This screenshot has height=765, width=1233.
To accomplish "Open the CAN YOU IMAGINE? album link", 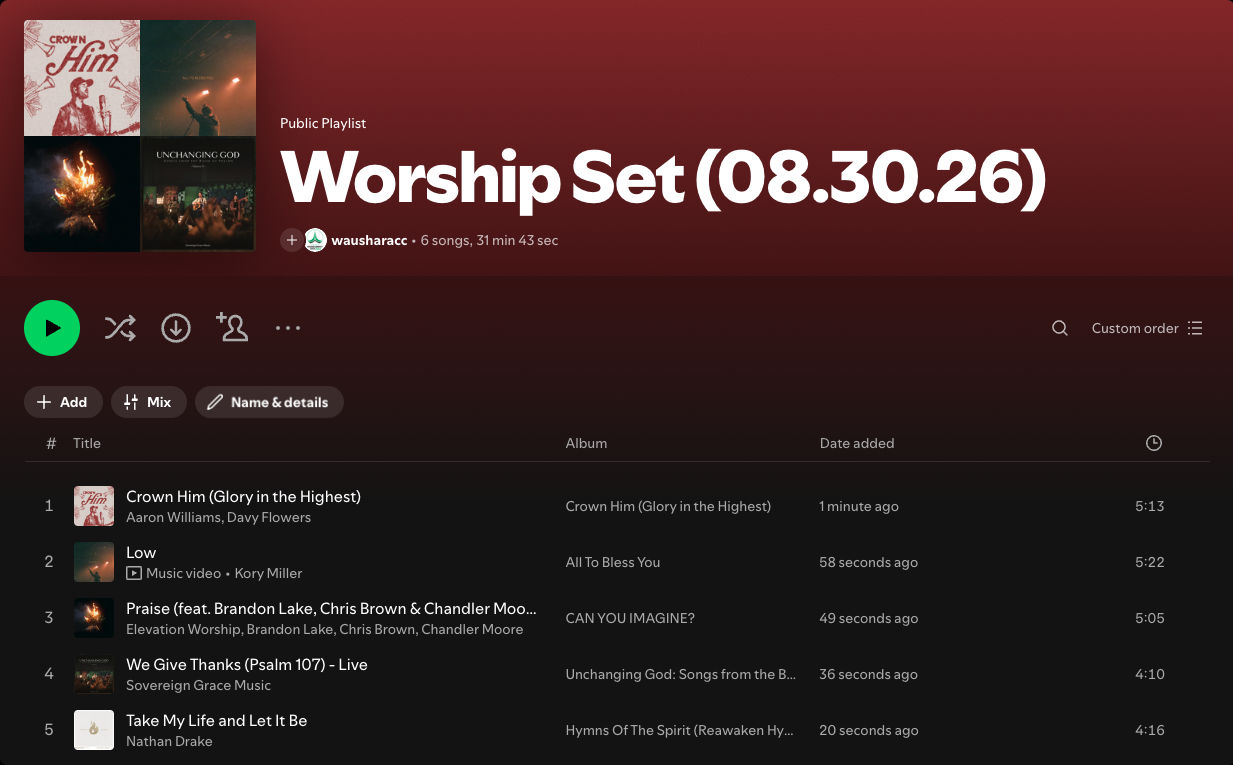I will coord(630,618).
